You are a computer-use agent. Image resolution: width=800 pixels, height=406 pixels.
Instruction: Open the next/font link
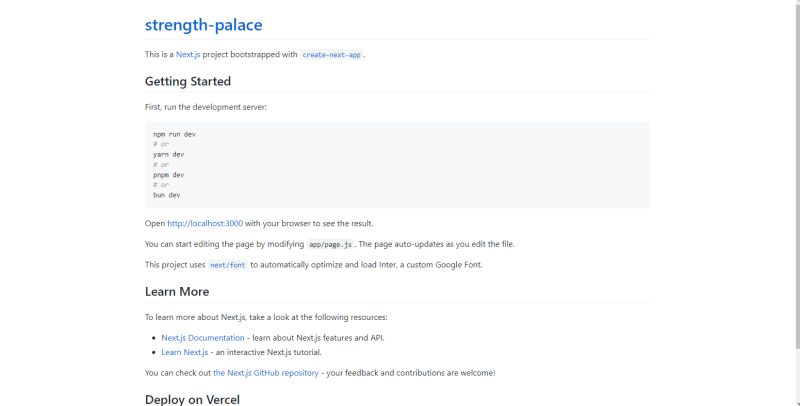click(x=226, y=265)
